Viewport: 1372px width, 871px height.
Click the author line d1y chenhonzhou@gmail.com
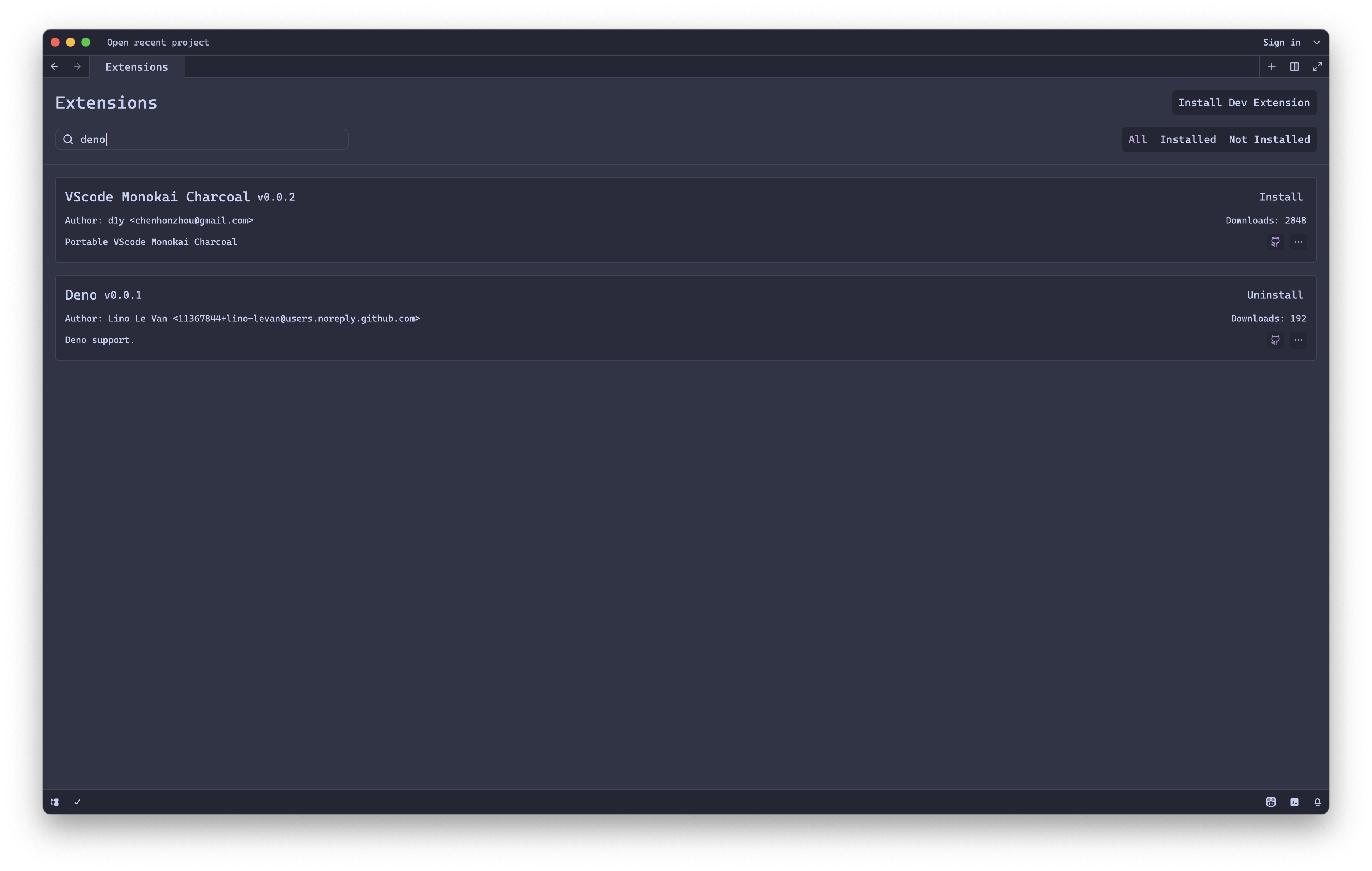[x=159, y=221]
